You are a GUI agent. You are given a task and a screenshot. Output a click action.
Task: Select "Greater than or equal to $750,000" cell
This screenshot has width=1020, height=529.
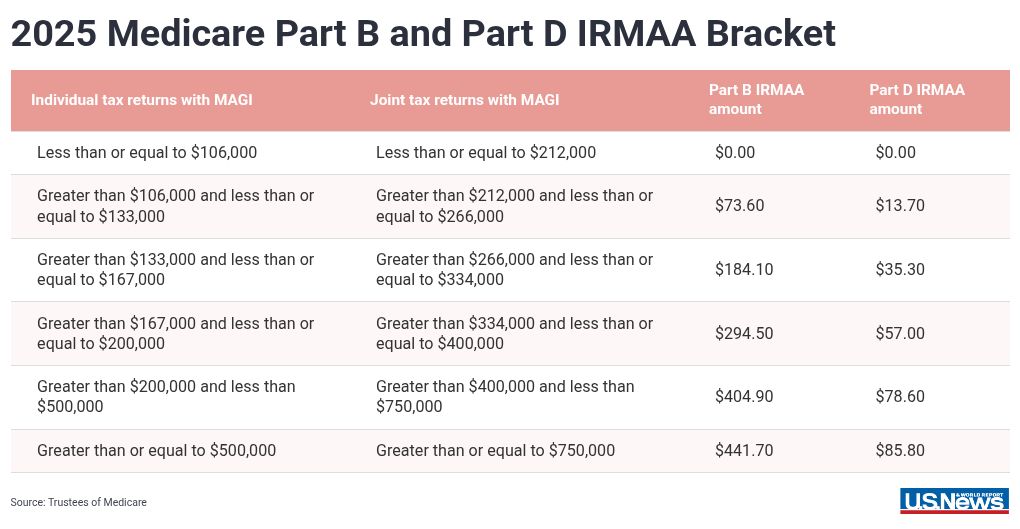495,451
